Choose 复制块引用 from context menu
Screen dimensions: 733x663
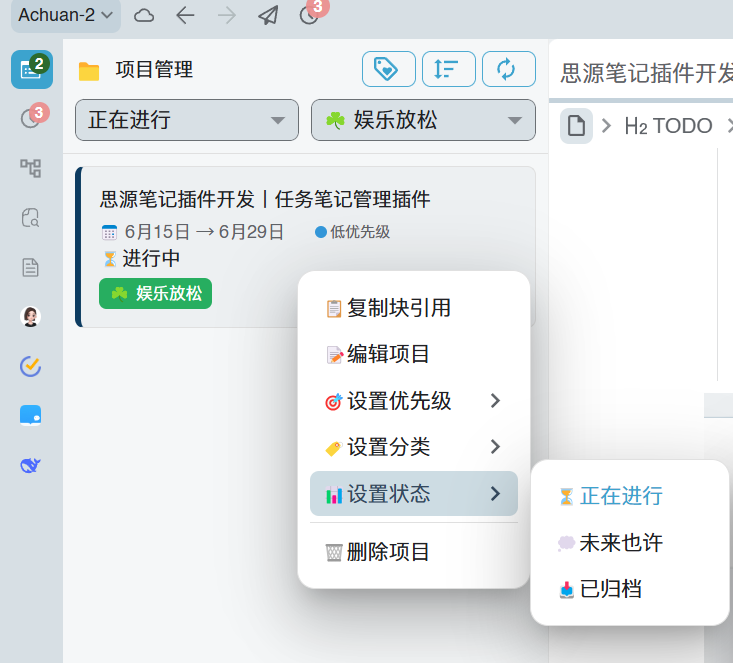coord(414,308)
